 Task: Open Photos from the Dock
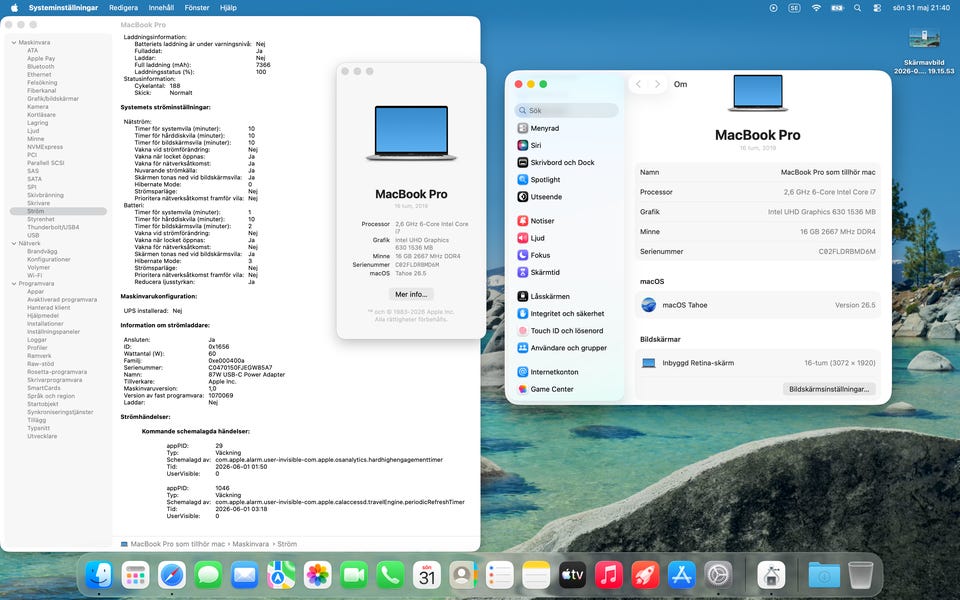click(317, 575)
